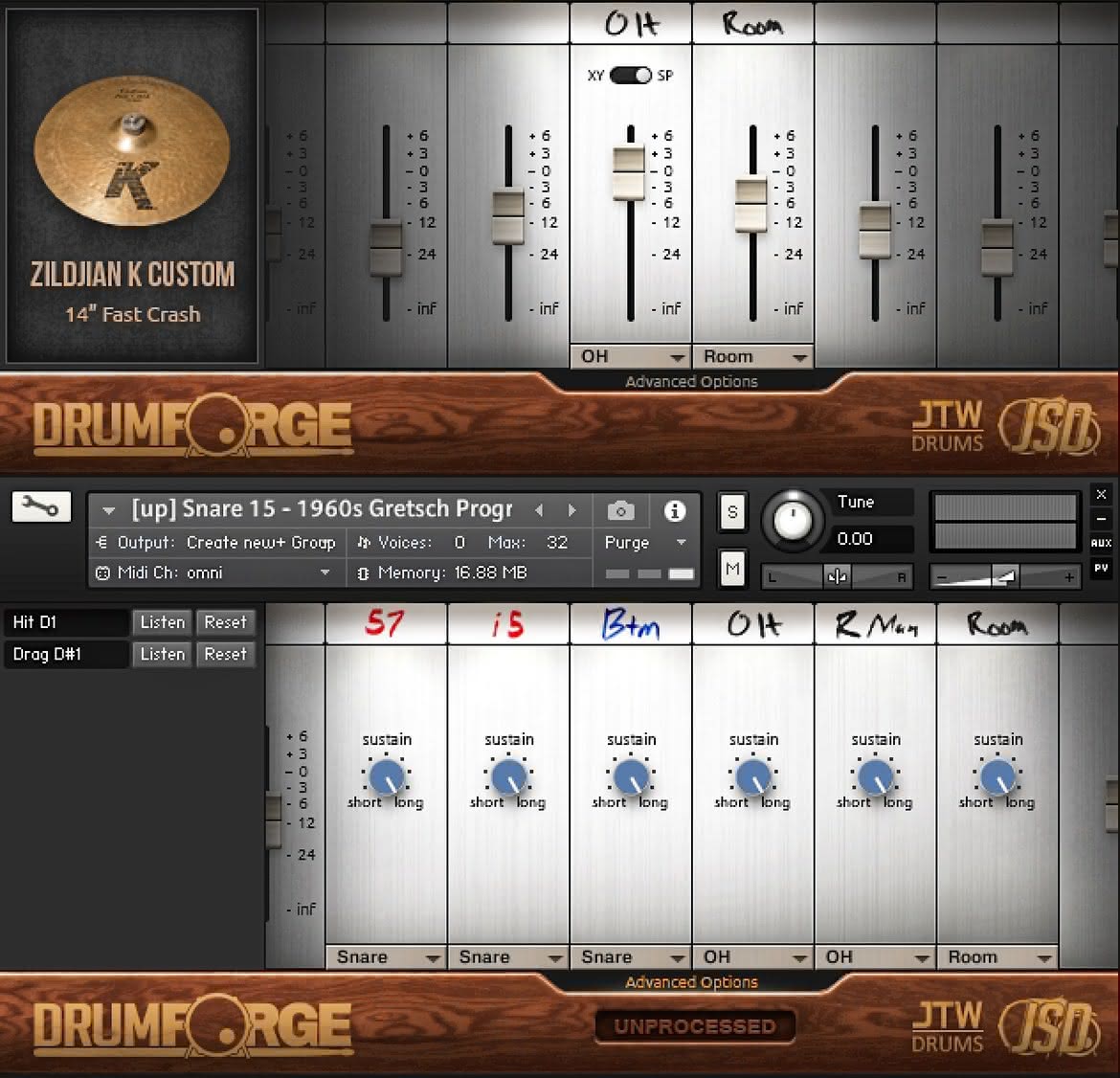Click Listen for Drag D#1

pyautogui.click(x=162, y=654)
